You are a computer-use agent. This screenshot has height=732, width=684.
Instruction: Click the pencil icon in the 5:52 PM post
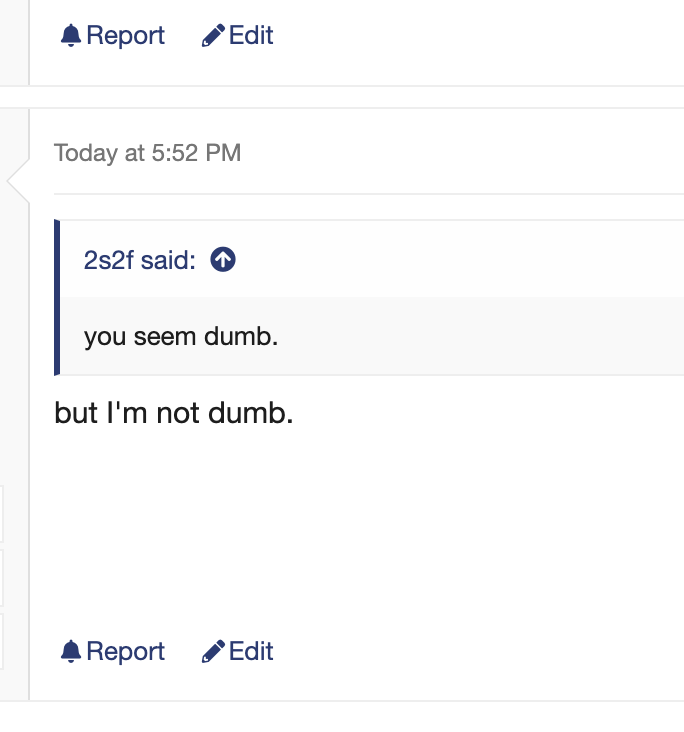[x=213, y=651]
